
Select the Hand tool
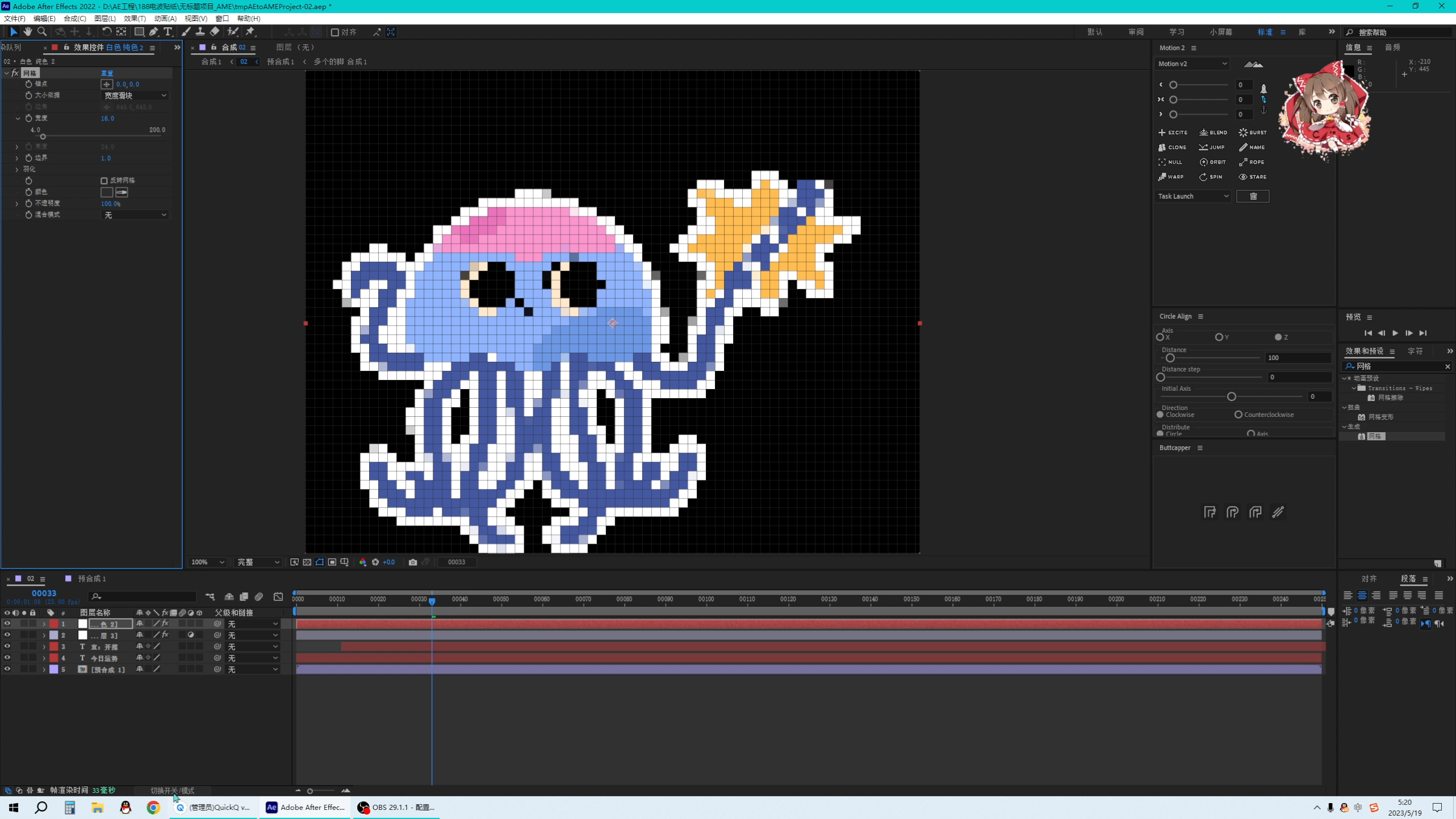tap(27, 32)
